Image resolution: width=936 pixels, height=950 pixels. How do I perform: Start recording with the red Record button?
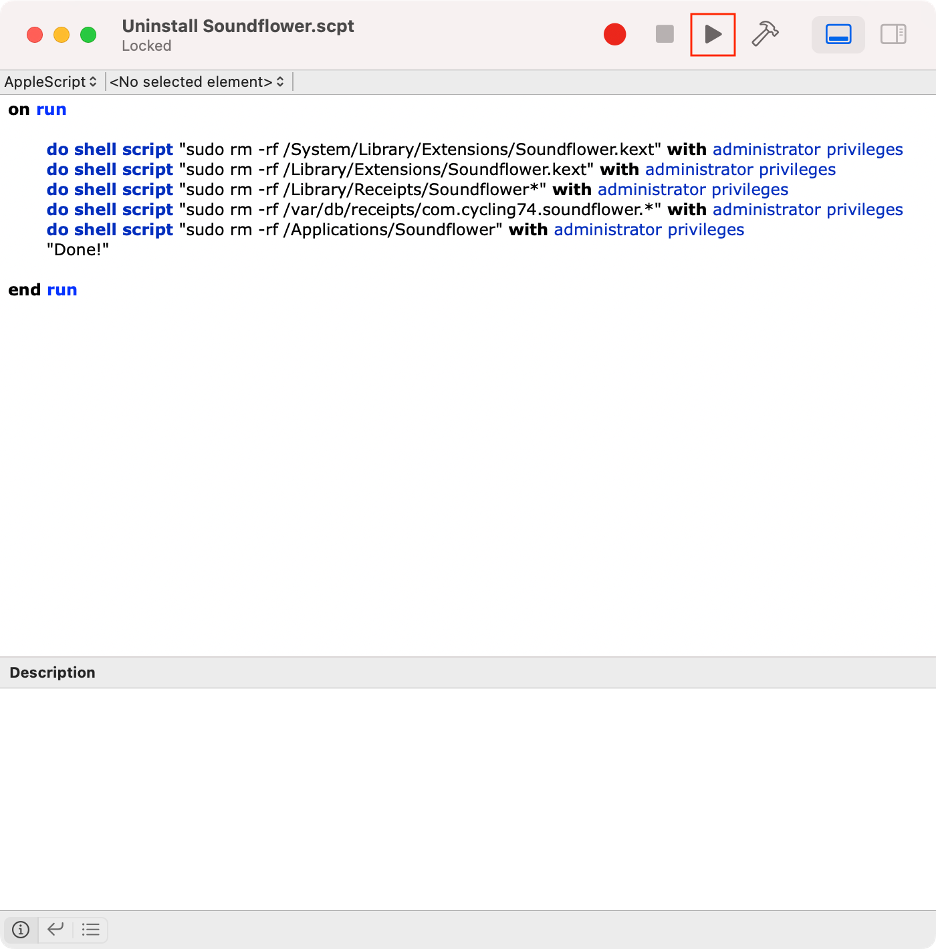614,35
